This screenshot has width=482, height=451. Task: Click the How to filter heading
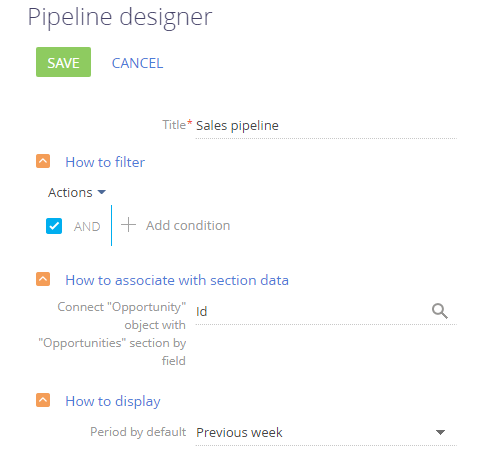click(x=105, y=162)
